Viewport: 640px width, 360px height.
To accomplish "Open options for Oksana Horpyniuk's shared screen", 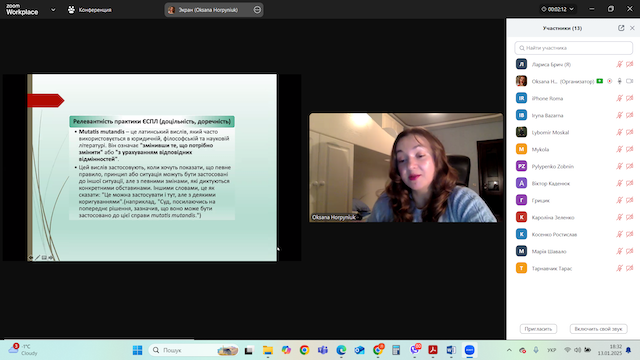I will (x=257, y=9).
